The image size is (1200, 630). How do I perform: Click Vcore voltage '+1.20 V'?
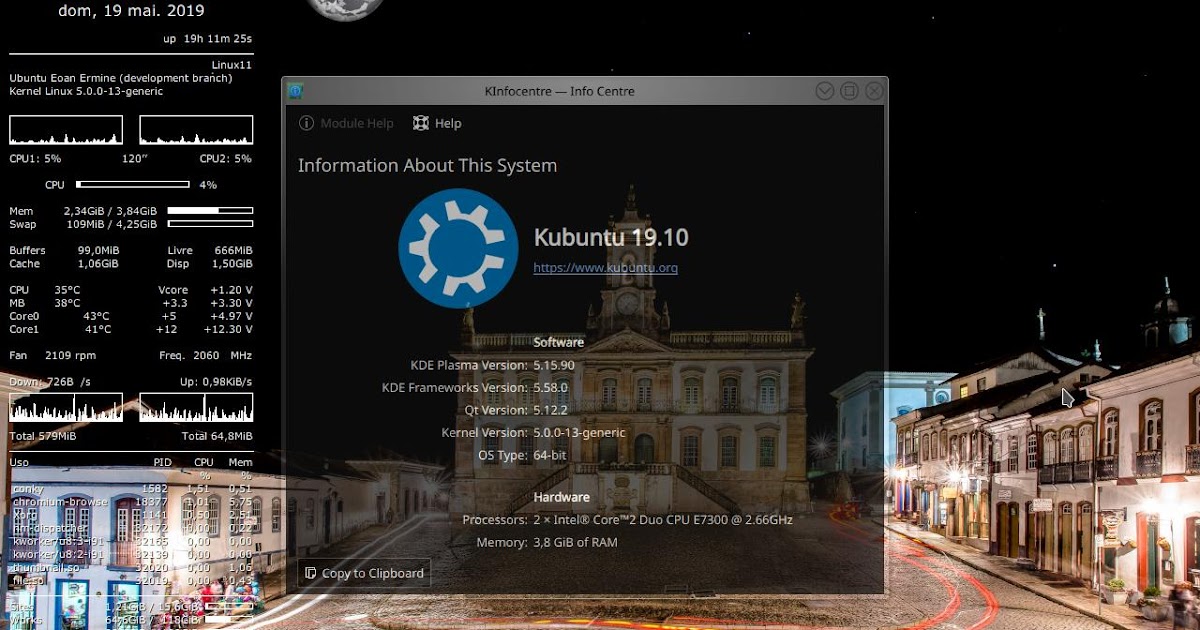(231, 290)
